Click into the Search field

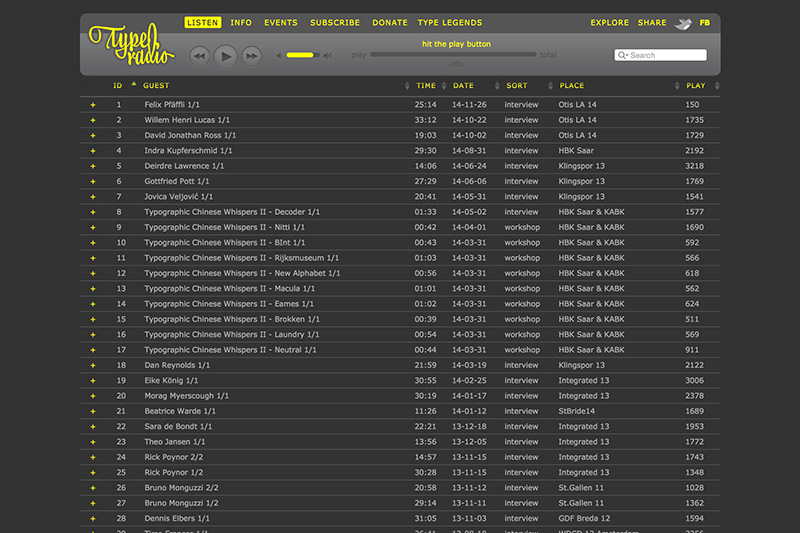click(661, 55)
